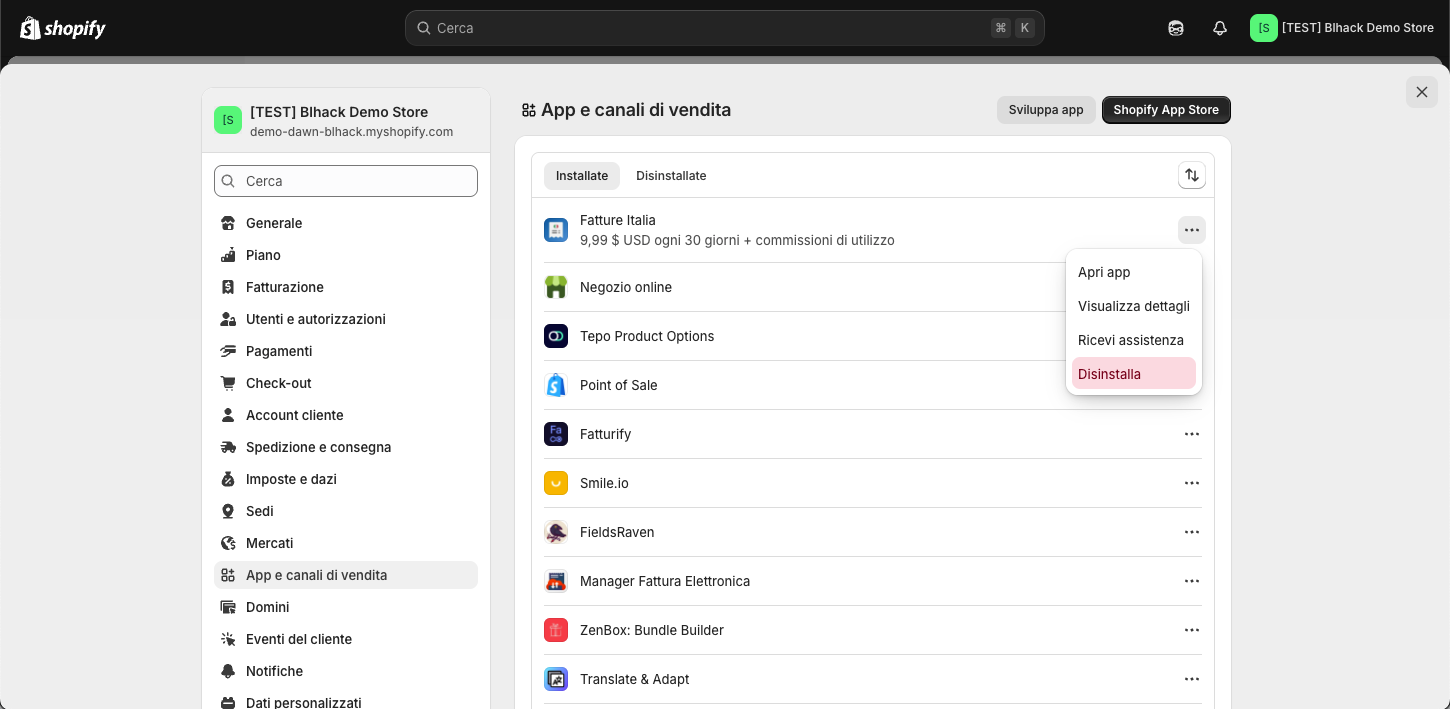This screenshot has width=1450, height=709.
Task: Click the Fatturify app icon
Action: (x=556, y=434)
